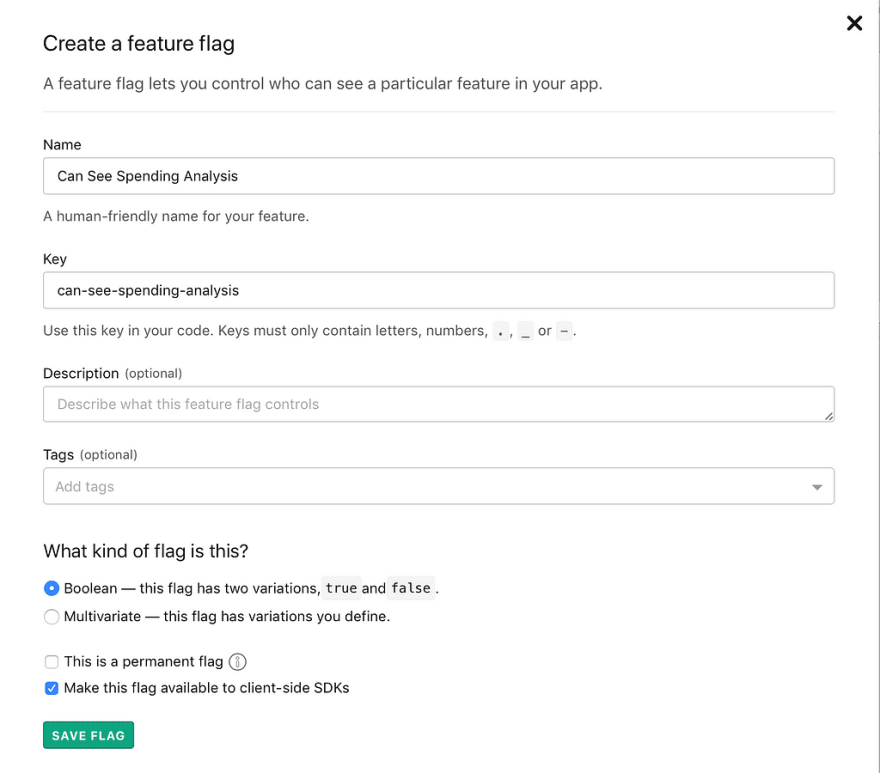Click the Key field label
Image resolution: width=880 pixels, height=773 pixels.
[x=55, y=259]
